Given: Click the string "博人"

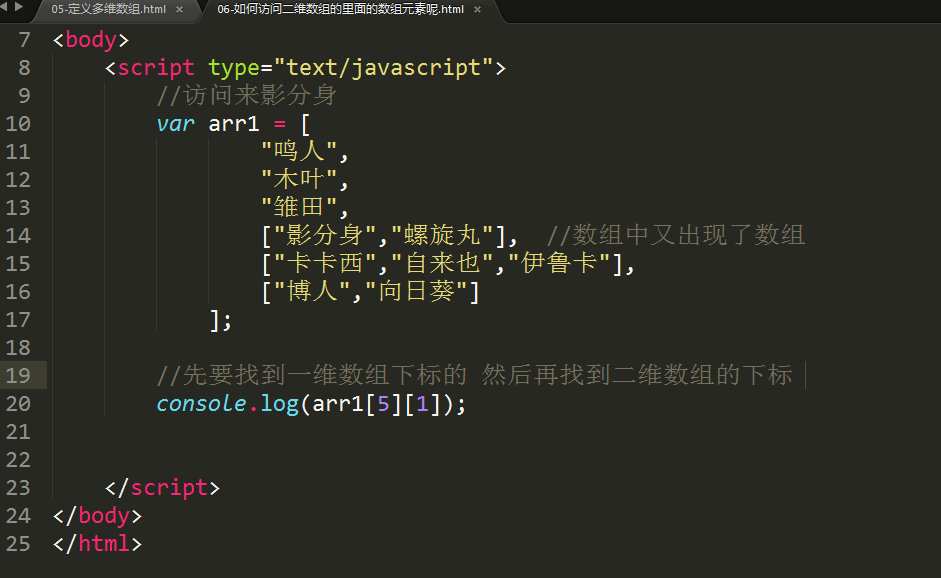Looking at the screenshot, I should click(x=312, y=291).
